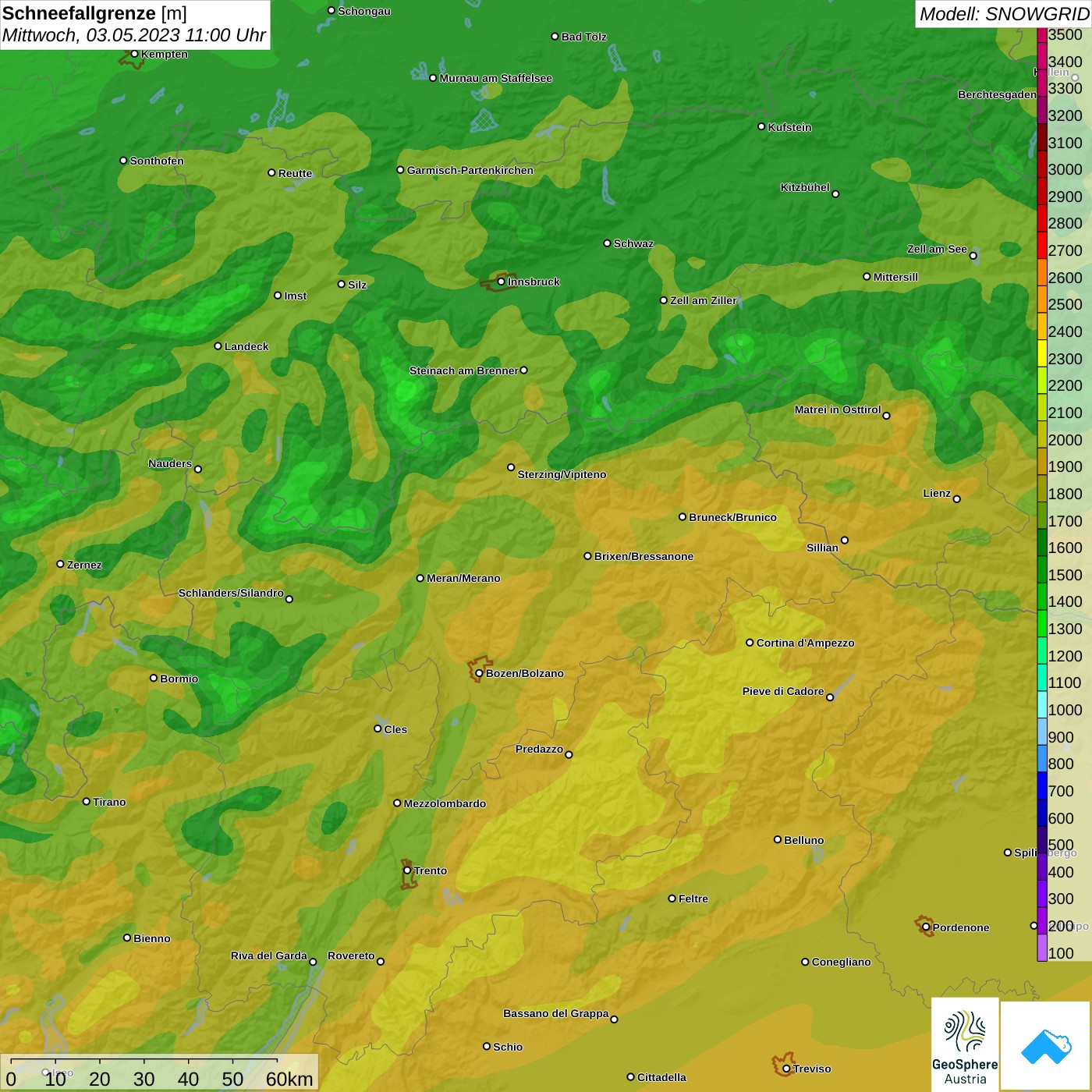The height and width of the screenshot is (1092, 1092).
Task: Click the Schwaz town marker dot
Action: [607, 243]
